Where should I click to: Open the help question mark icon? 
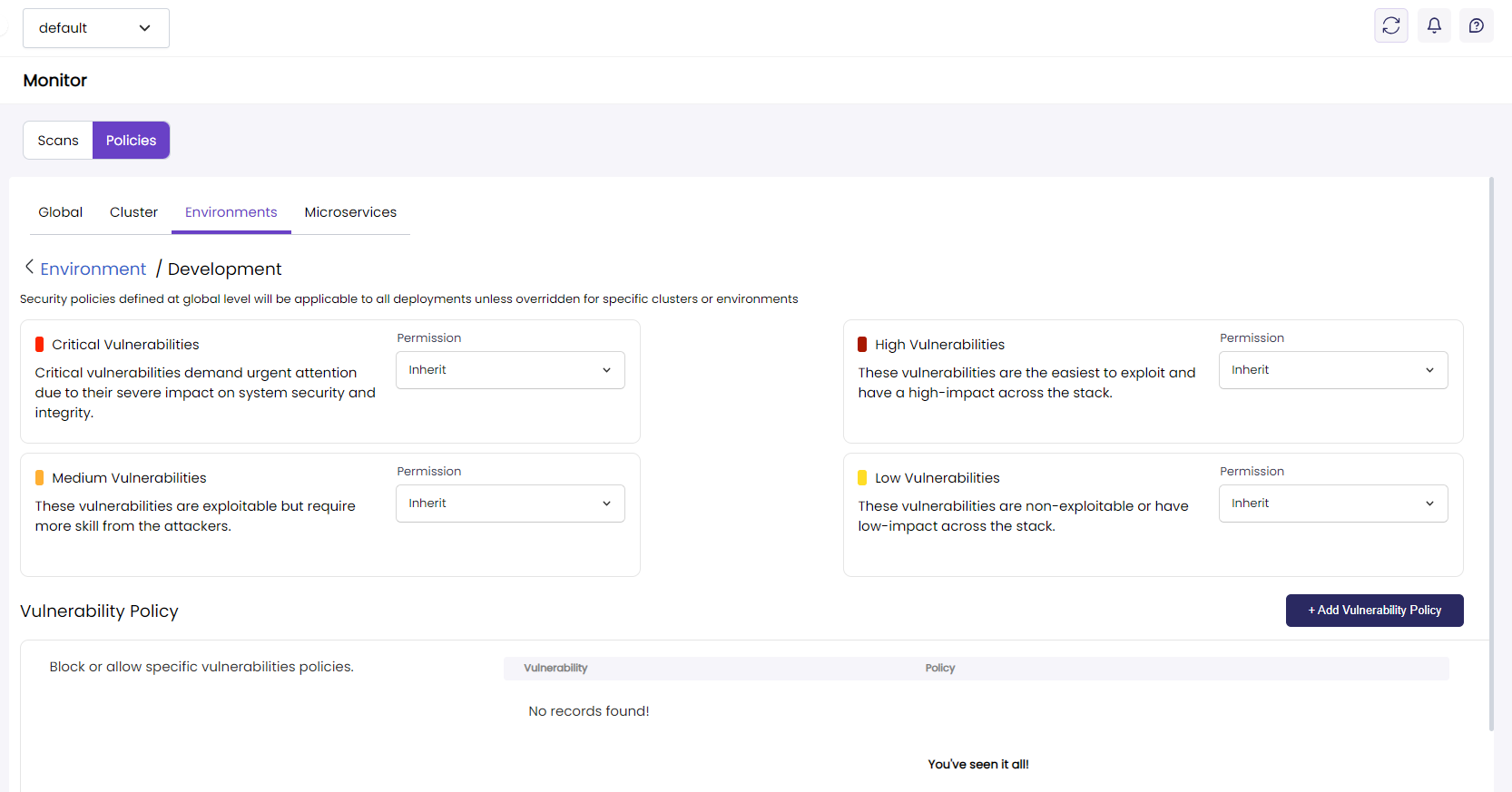click(x=1477, y=26)
